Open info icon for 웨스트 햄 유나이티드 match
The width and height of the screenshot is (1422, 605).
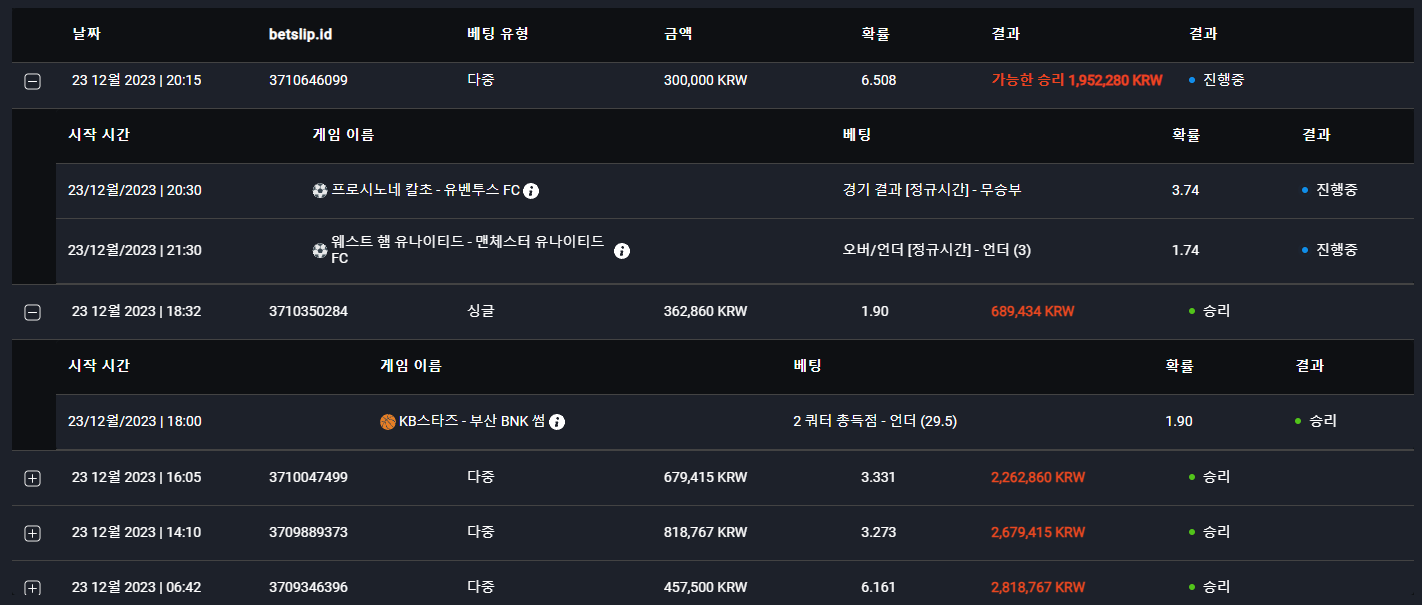pyautogui.click(x=621, y=251)
